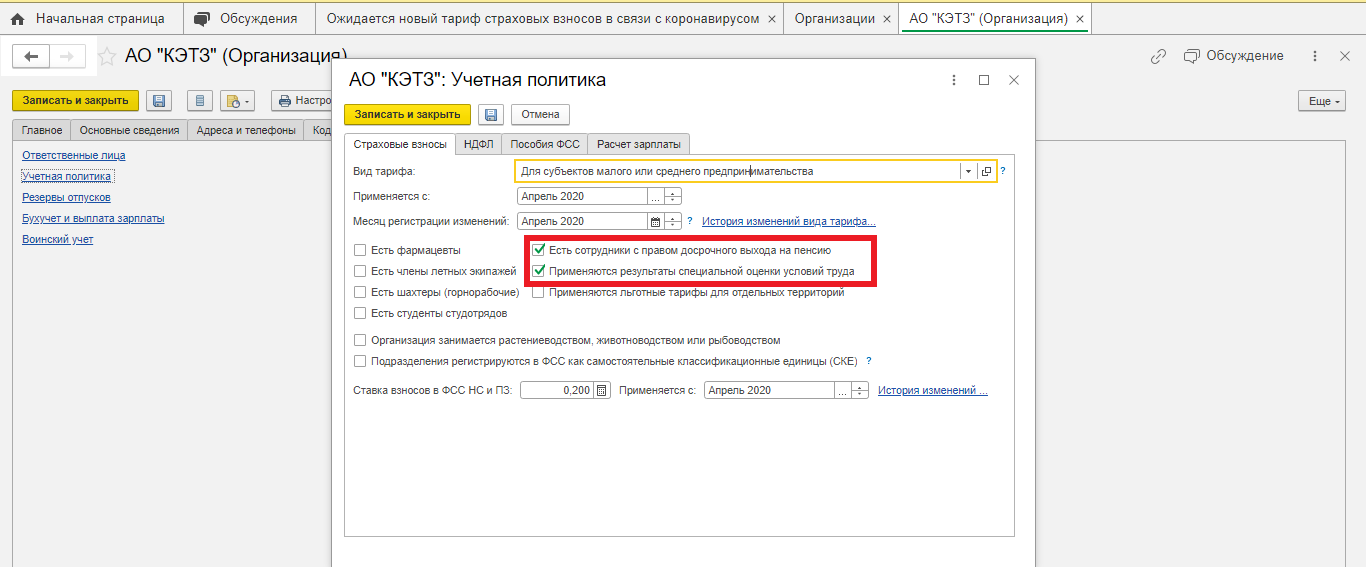Click the open-form icon beside Вид тарифа
Image resolution: width=1366 pixels, height=567 pixels.
pos(986,171)
